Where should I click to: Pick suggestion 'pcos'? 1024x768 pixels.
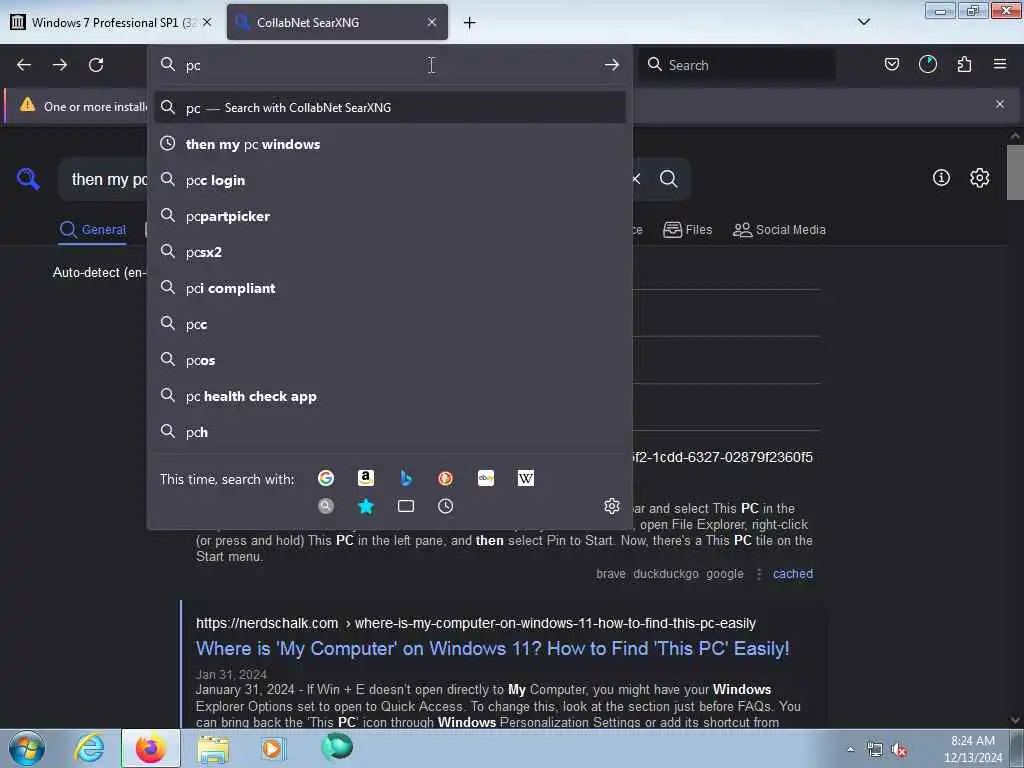click(390, 360)
